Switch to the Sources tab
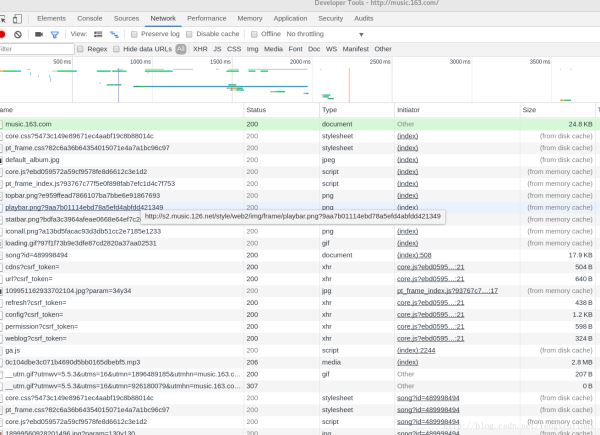 126,18
